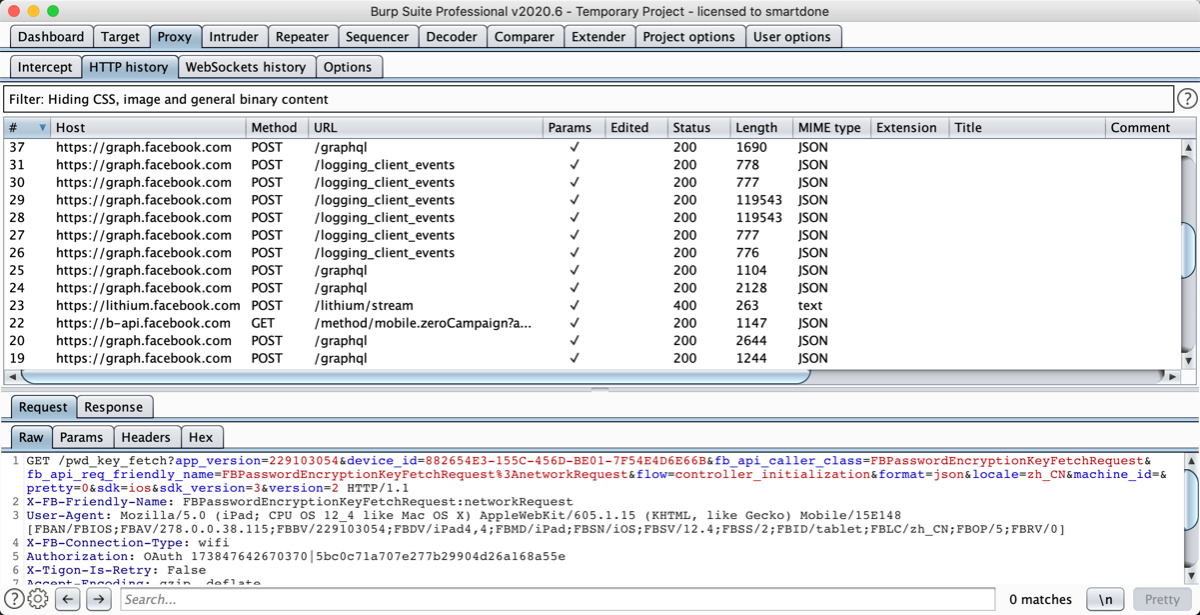Viewport: 1200px width, 615px height.
Task: Click the Pretty button
Action: 1162,599
